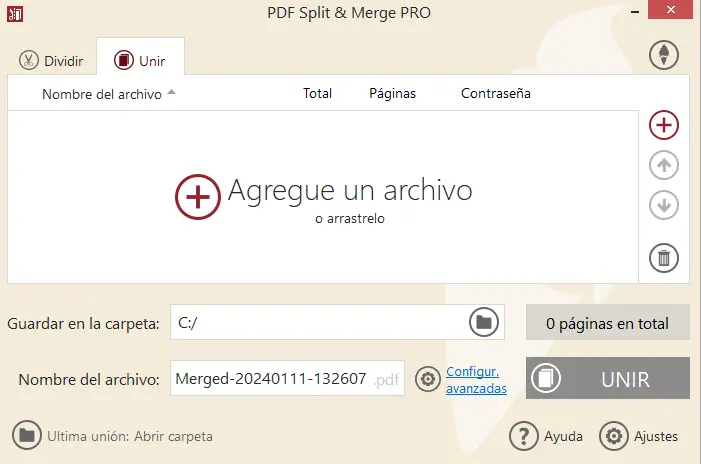Move file up with the up arrow button
701x464 pixels.
pos(664,165)
